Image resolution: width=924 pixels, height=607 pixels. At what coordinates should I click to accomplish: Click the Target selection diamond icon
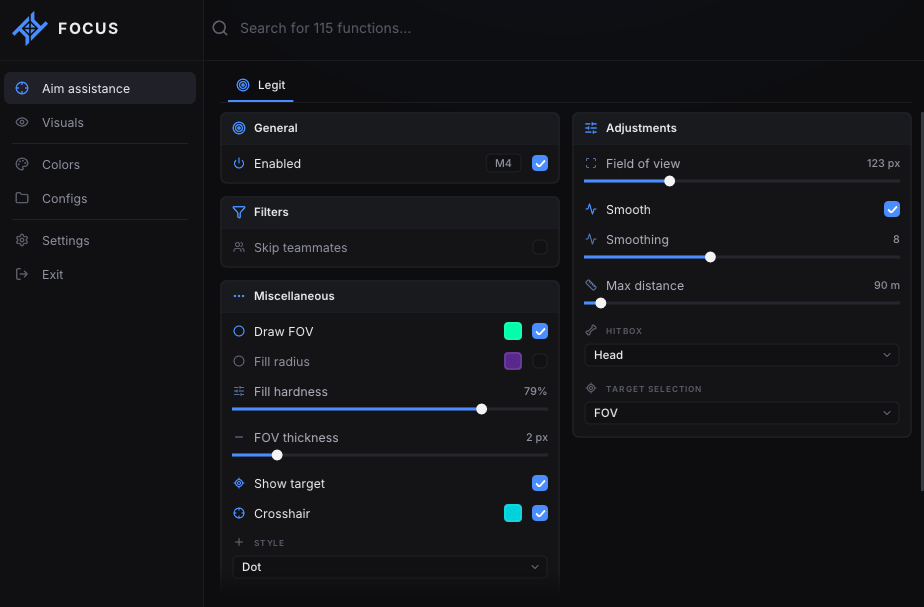click(x=591, y=388)
